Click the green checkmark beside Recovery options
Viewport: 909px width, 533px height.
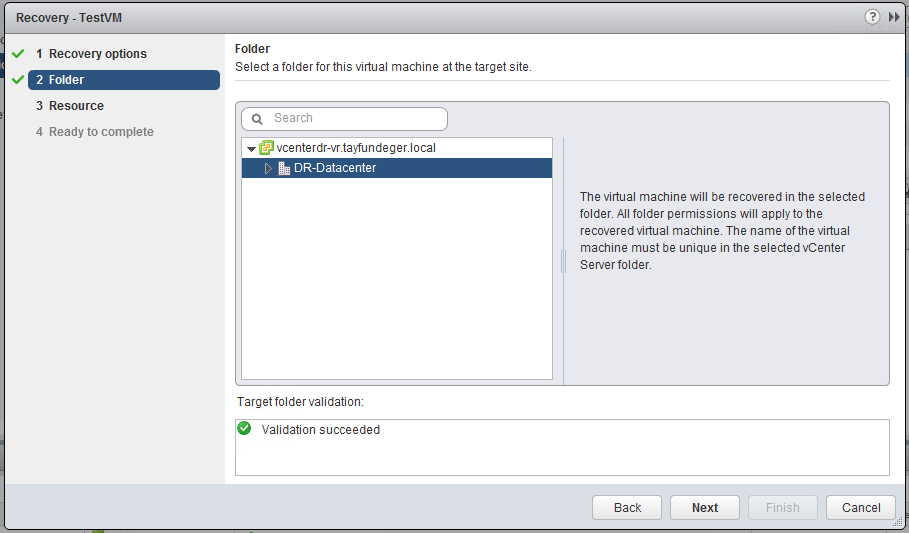(x=18, y=53)
